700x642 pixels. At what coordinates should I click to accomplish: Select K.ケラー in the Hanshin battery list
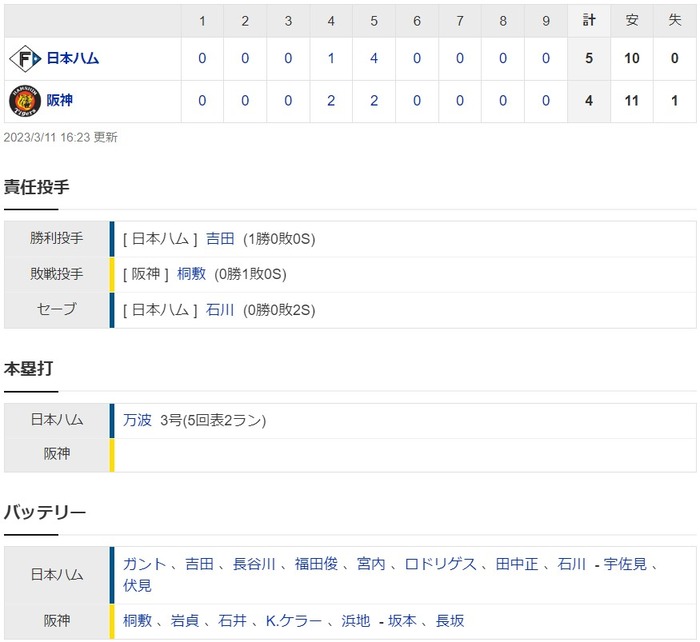(293, 621)
